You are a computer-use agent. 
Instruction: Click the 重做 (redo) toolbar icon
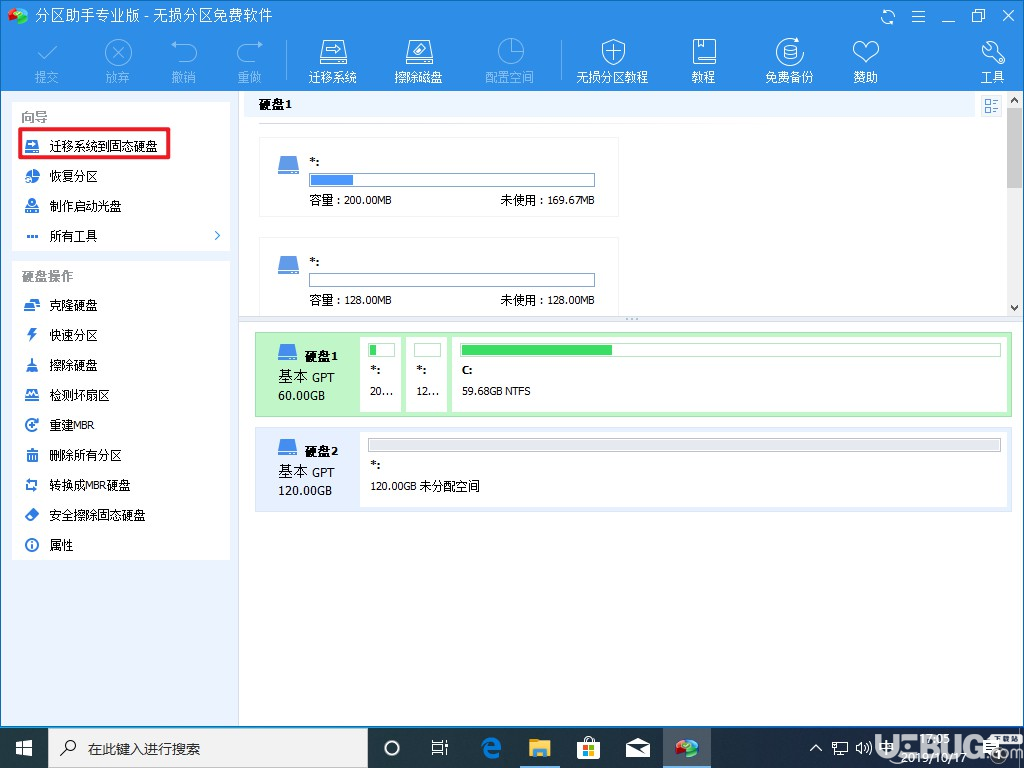pyautogui.click(x=249, y=62)
